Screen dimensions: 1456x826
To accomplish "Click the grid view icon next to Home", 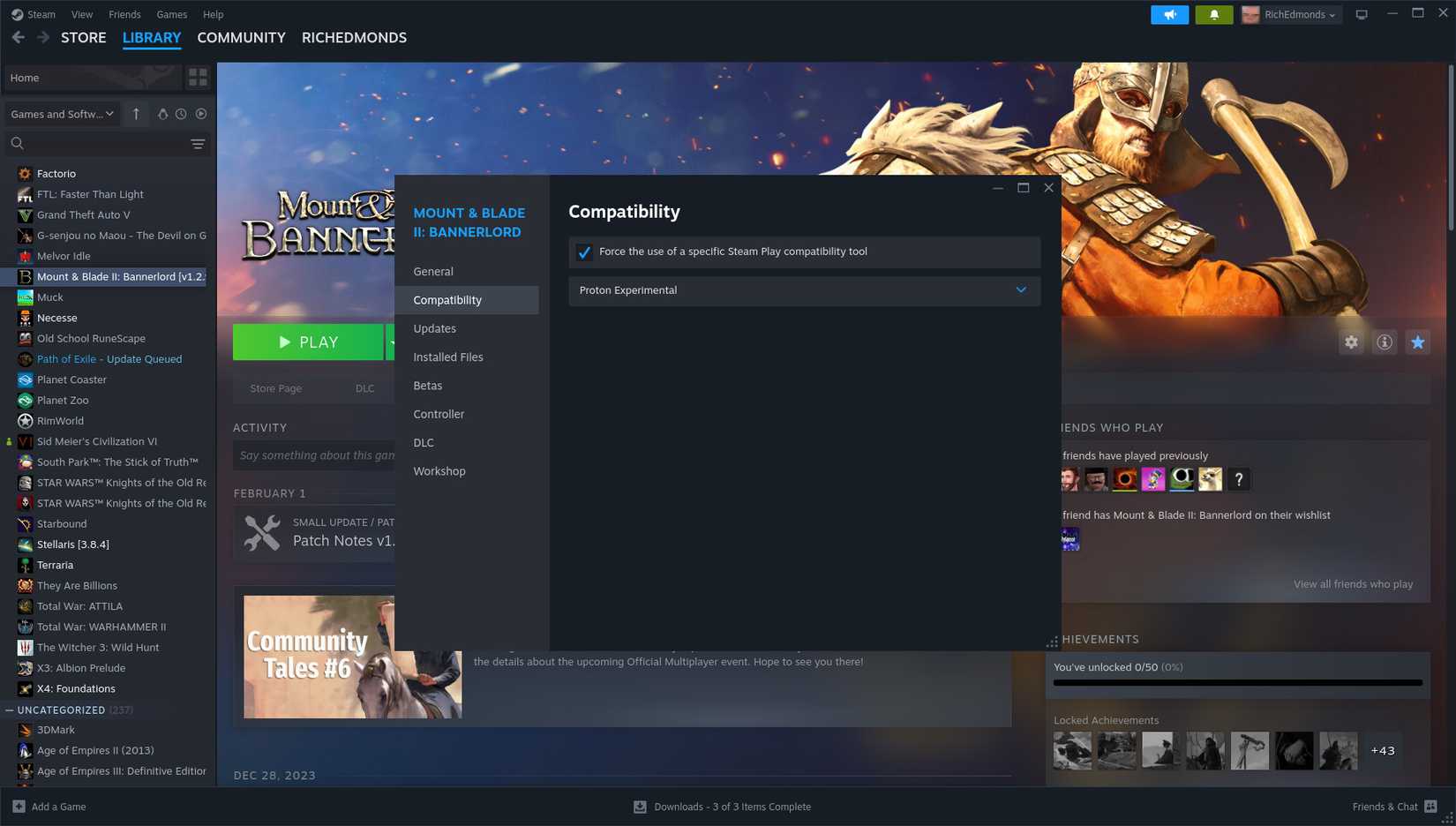I will pos(198,77).
